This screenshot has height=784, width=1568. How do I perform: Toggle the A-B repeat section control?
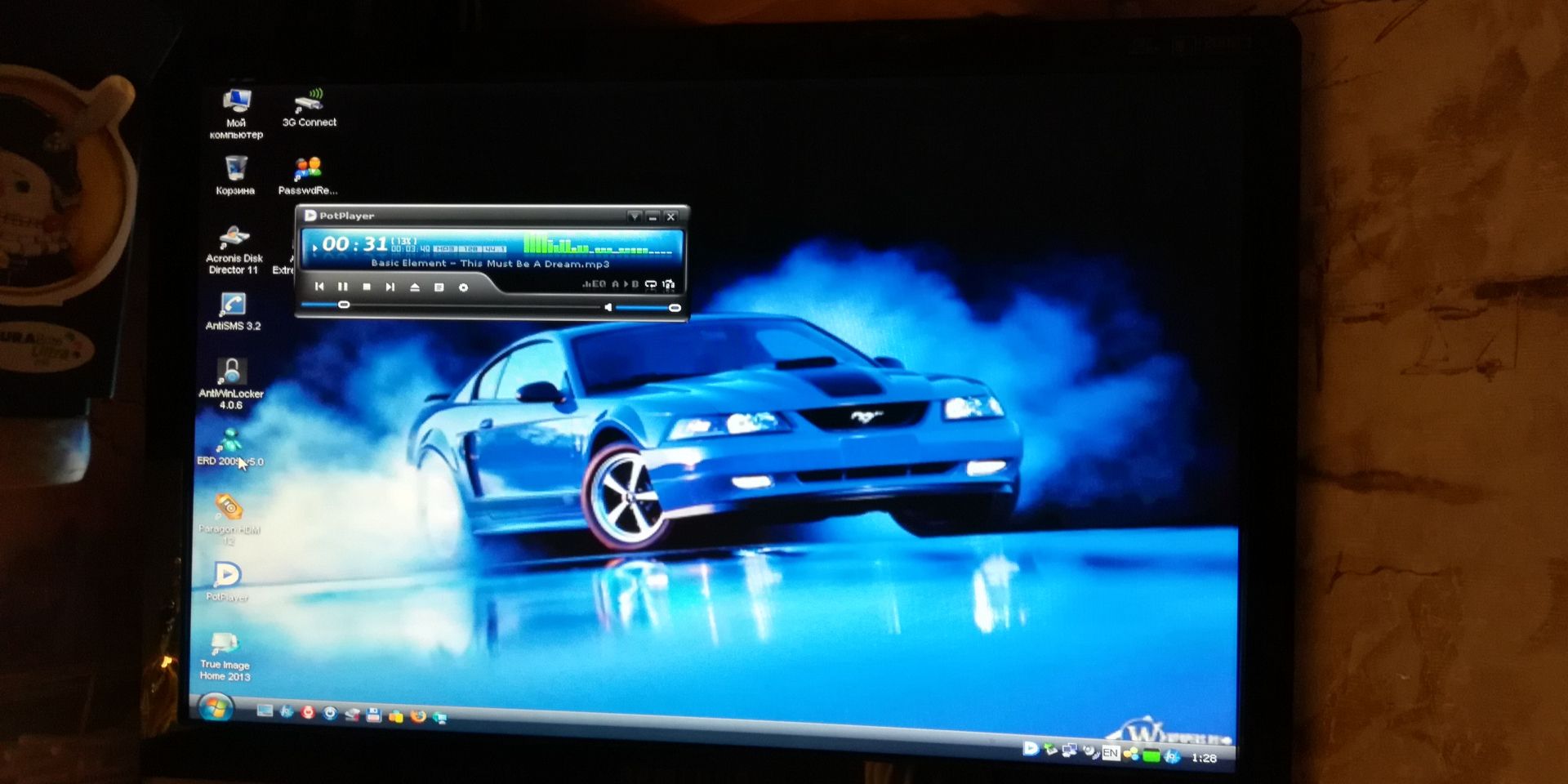pos(626,284)
